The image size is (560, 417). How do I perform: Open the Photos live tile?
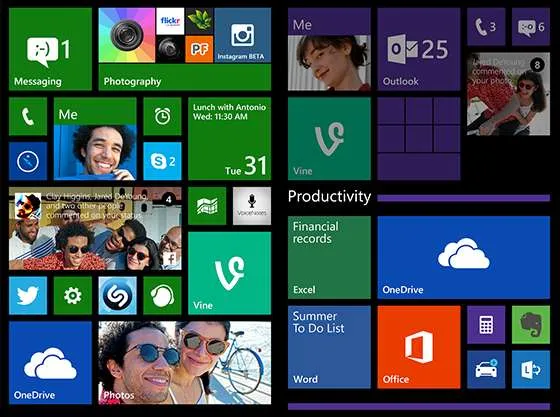pyautogui.click(x=185, y=363)
